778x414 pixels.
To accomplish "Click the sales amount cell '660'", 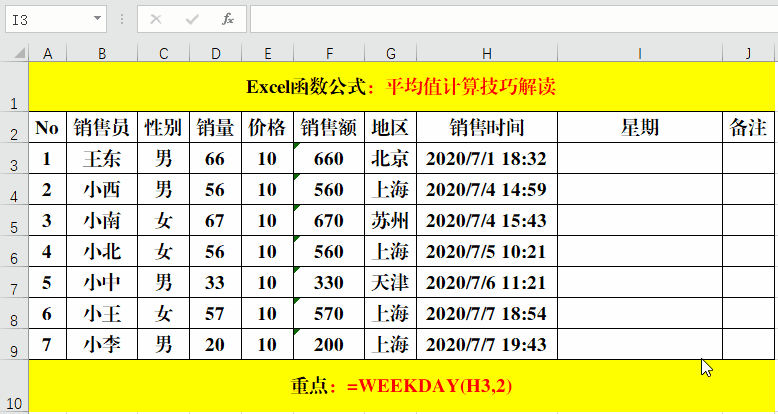I will tap(329, 158).
